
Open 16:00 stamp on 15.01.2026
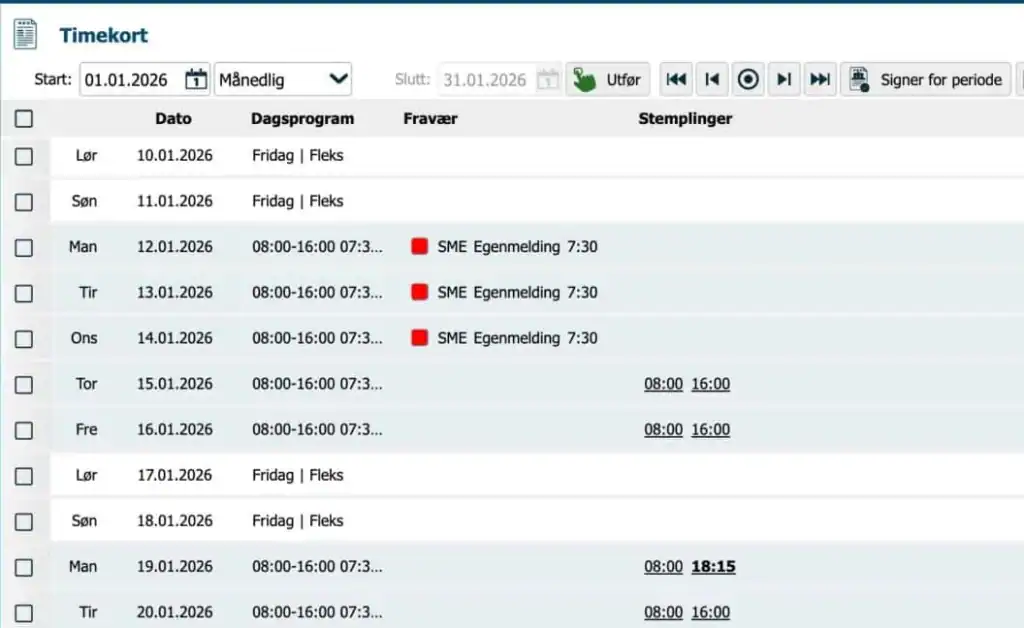pyautogui.click(x=711, y=384)
